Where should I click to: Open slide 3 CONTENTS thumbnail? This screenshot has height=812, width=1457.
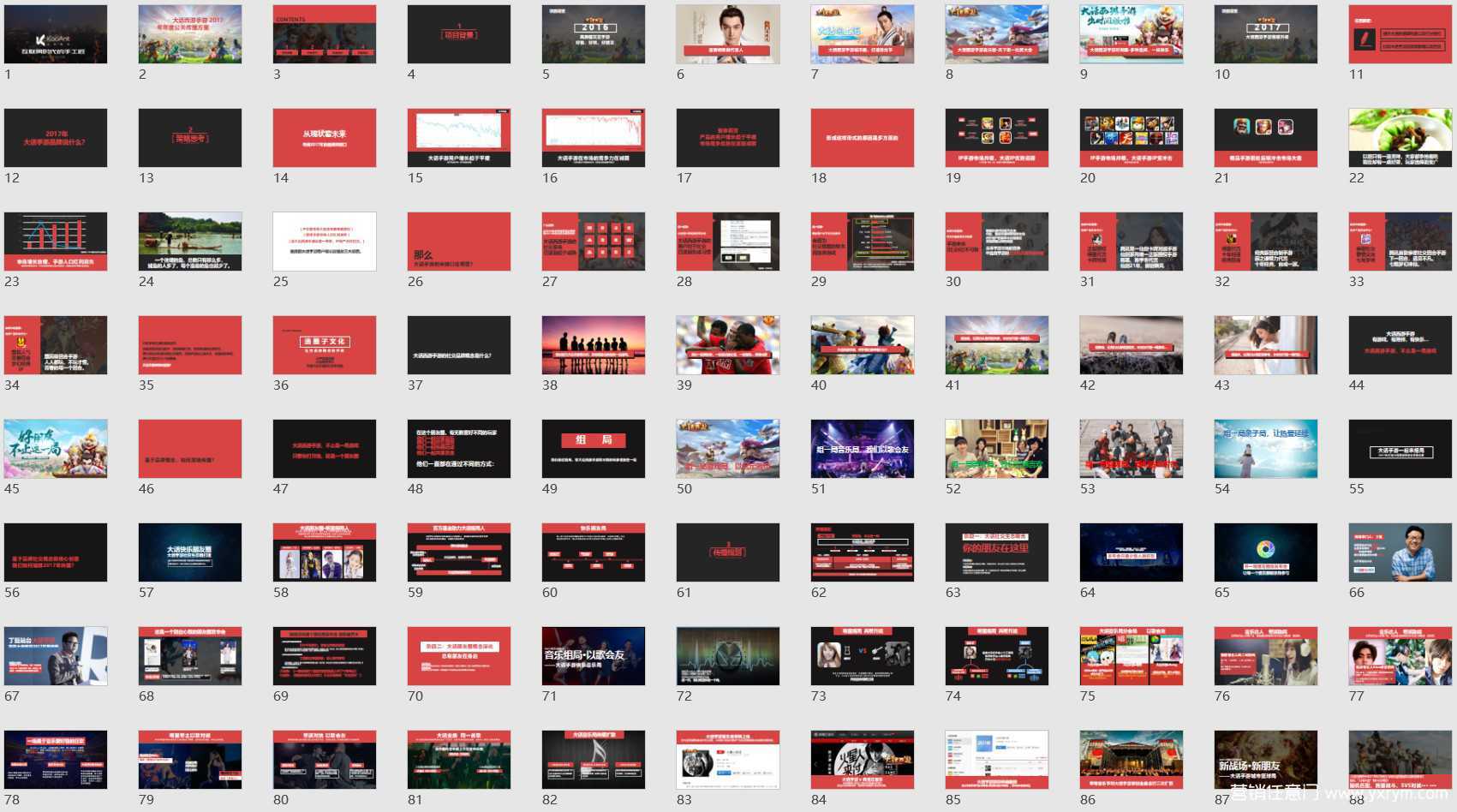coord(325,34)
